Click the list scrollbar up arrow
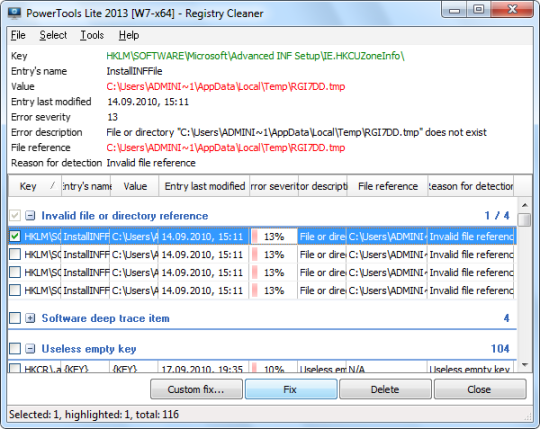 pyautogui.click(x=525, y=205)
